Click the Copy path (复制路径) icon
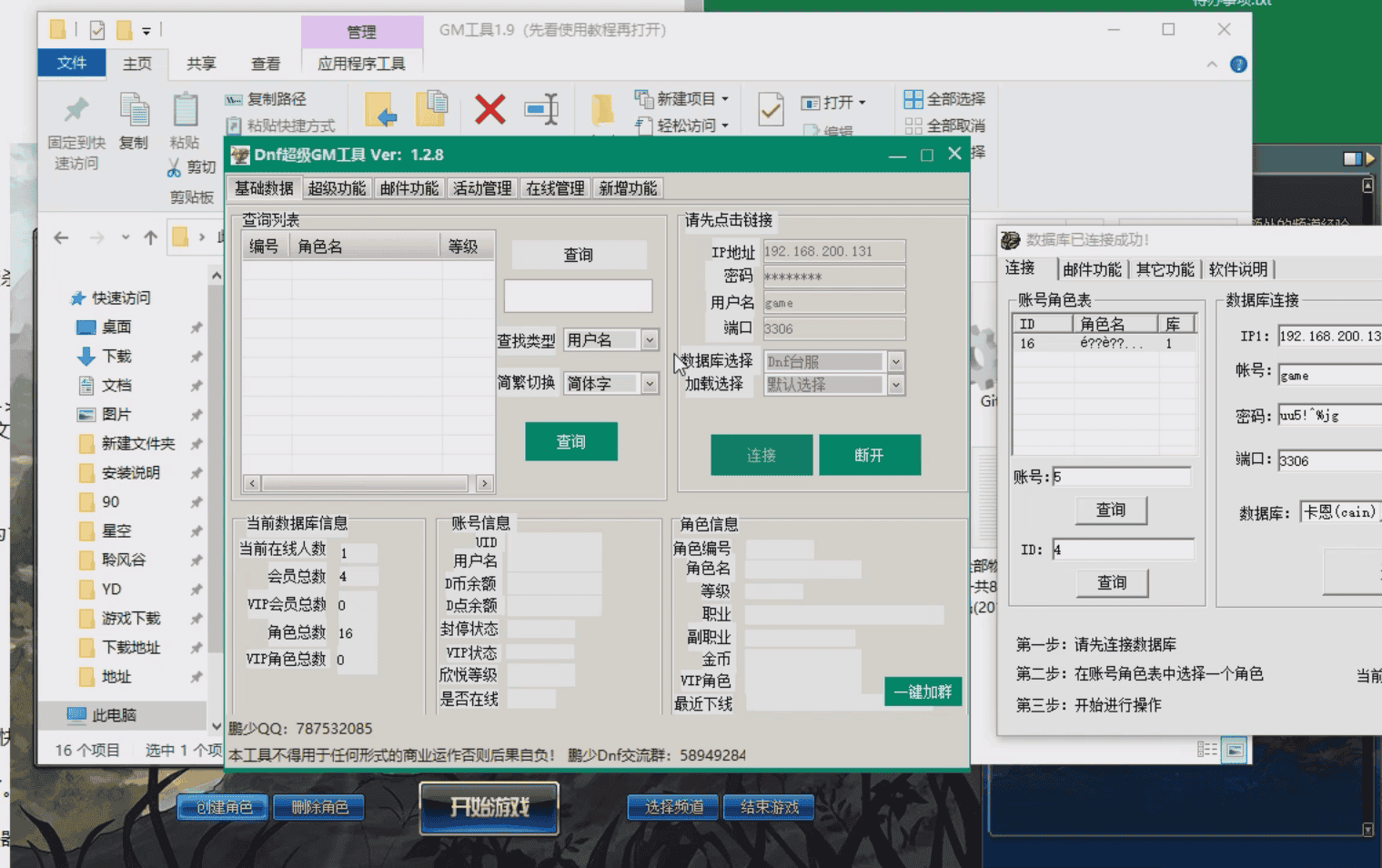 235,98
